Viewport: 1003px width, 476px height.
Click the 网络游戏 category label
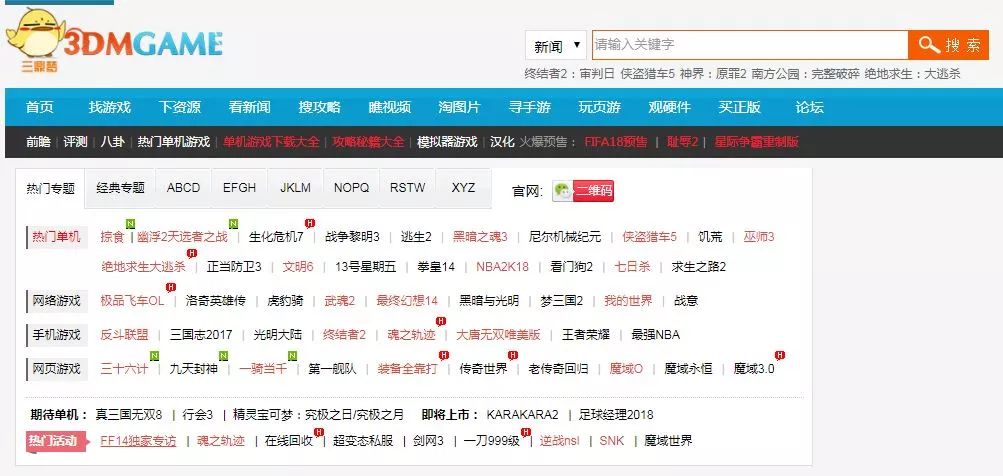click(x=56, y=301)
